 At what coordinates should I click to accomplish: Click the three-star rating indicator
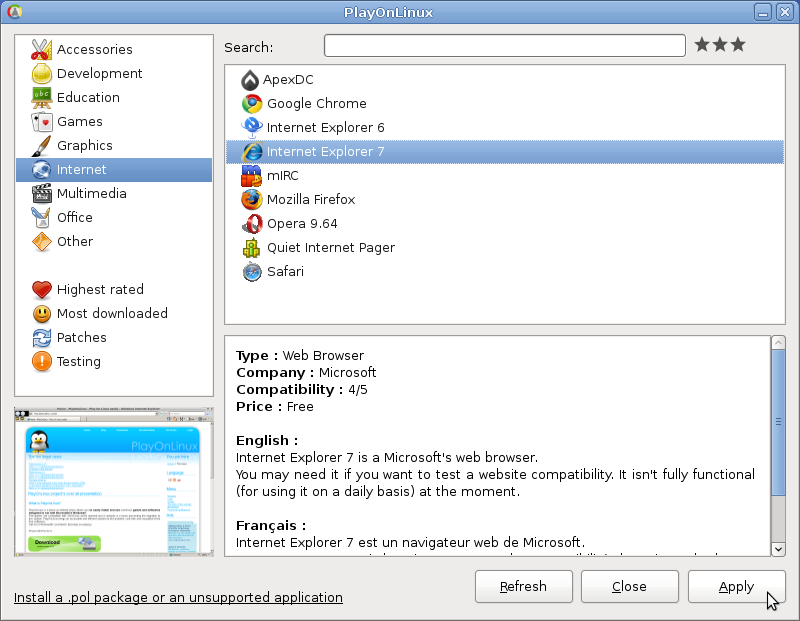[720, 45]
